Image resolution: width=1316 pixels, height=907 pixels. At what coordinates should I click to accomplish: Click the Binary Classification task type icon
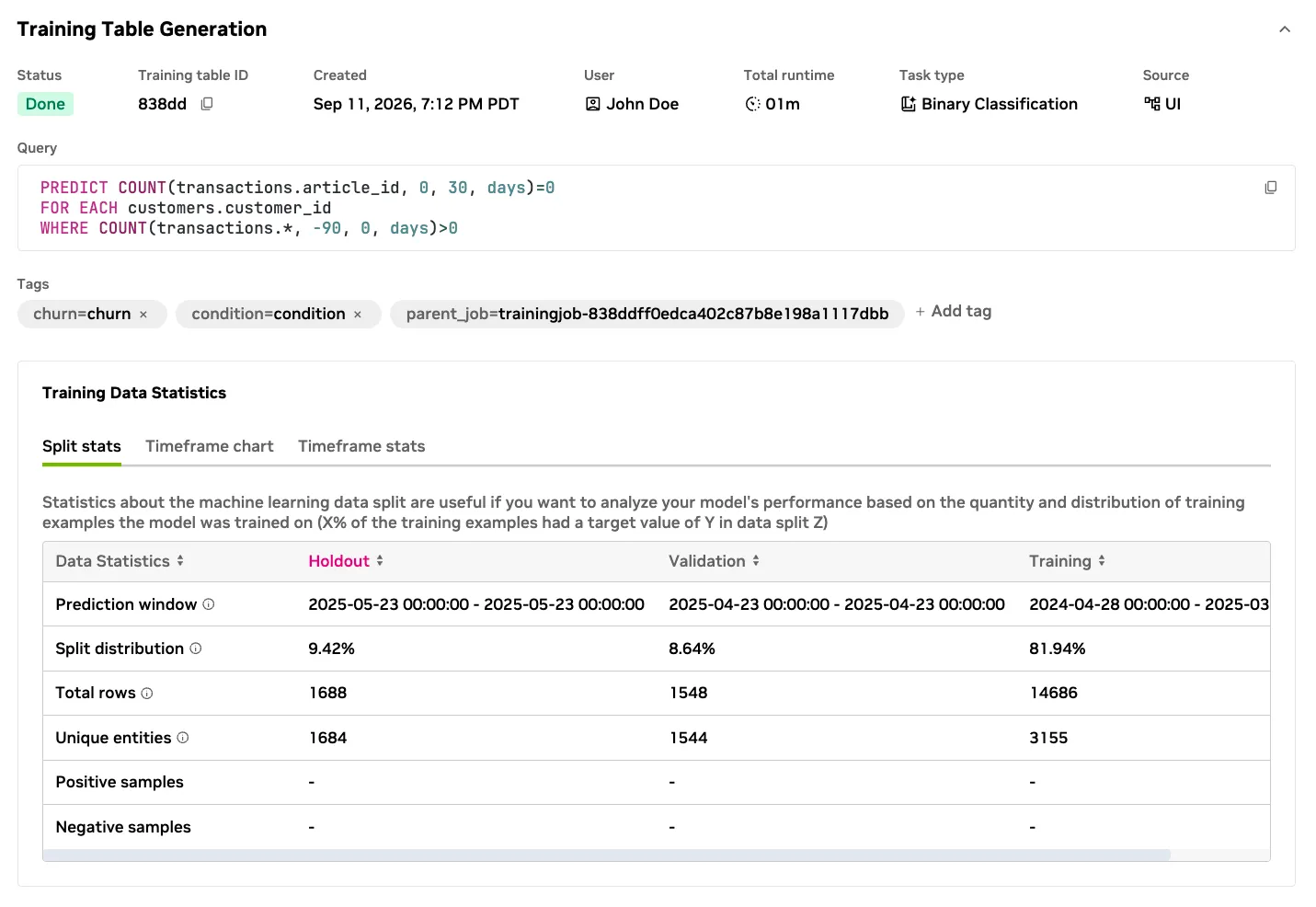(908, 104)
